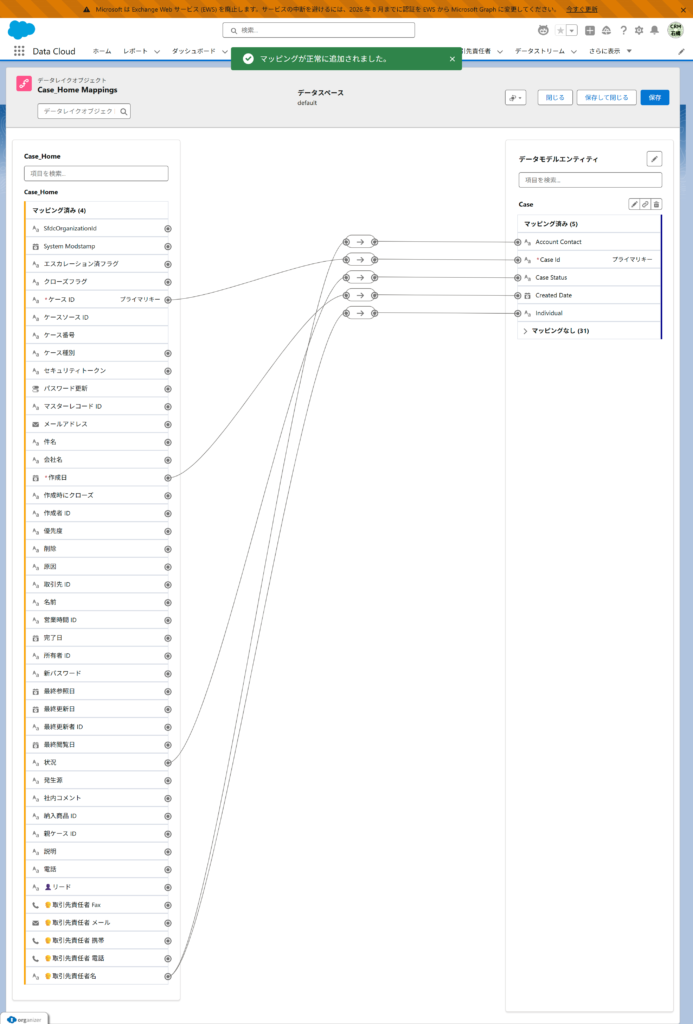The height and width of the screenshot is (1024, 693).
Task: Open the App Launcher grid icon
Action: pyautogui.click(x=19, y=51)
